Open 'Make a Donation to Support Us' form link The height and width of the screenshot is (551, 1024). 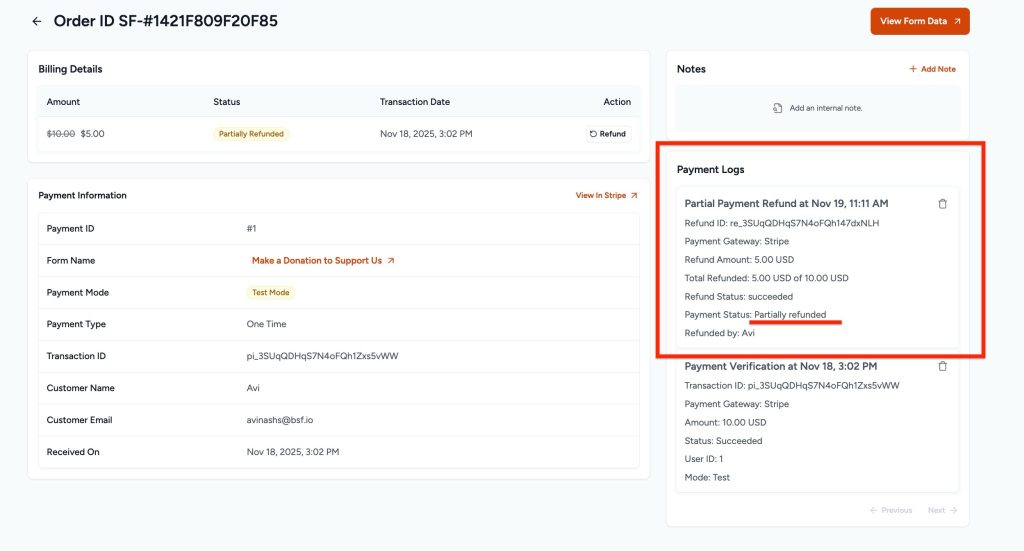[323, 261]
